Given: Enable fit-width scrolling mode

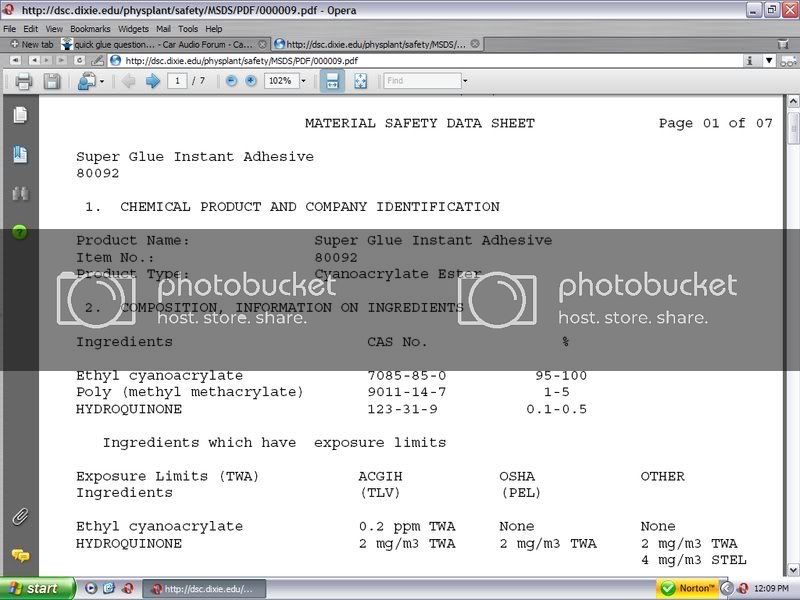Looking at the screenshot, I should 332,81.
